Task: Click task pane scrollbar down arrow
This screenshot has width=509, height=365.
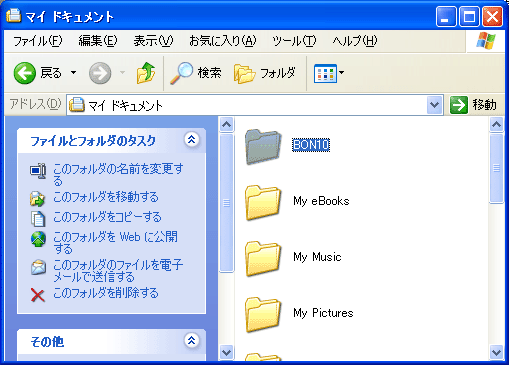Action: (x=227, y=352)
